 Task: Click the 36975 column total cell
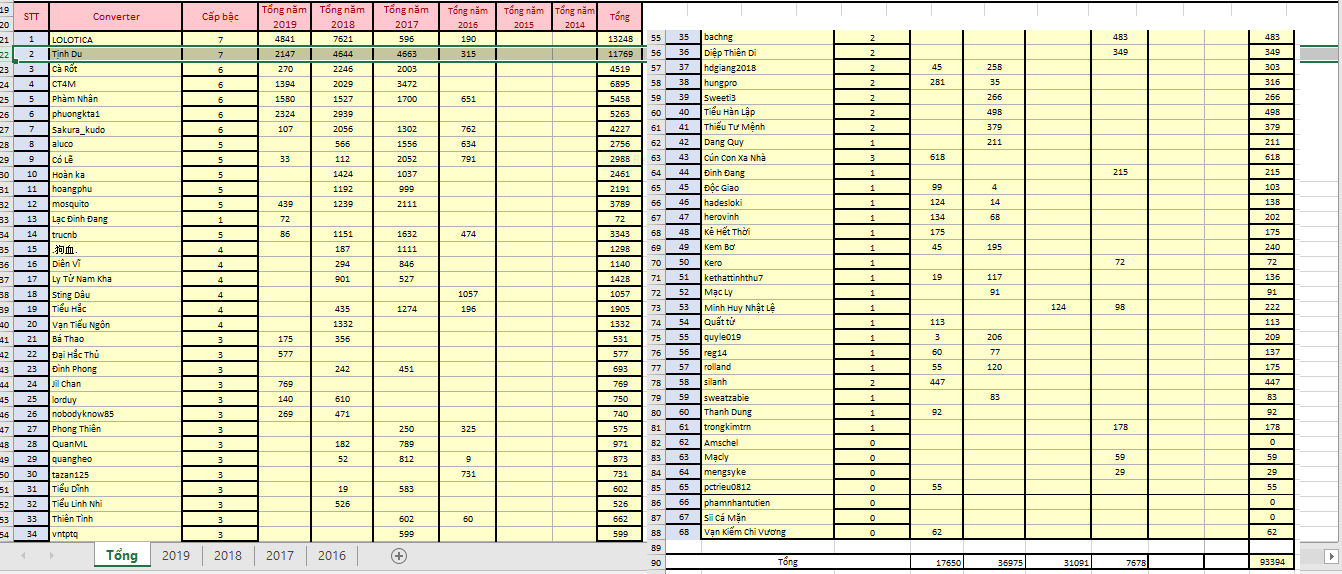click(x=995, y=563)
